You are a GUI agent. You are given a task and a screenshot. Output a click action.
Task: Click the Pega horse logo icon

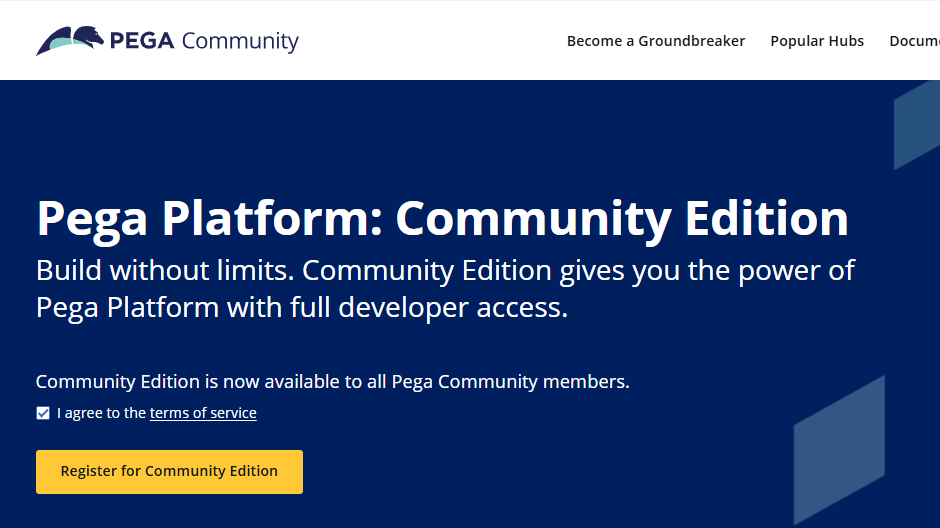click(69, 41)
